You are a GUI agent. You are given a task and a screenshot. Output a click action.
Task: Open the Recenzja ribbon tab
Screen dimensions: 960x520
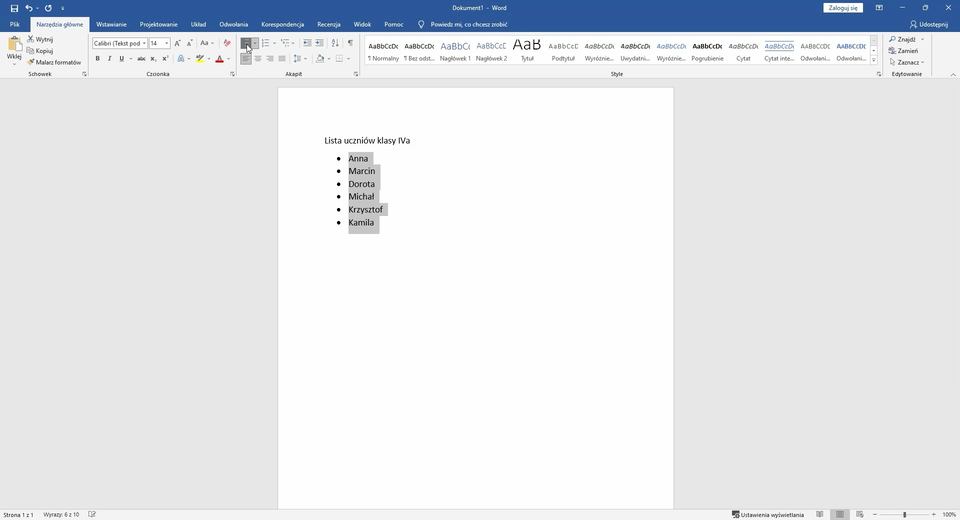pos(328,24)
